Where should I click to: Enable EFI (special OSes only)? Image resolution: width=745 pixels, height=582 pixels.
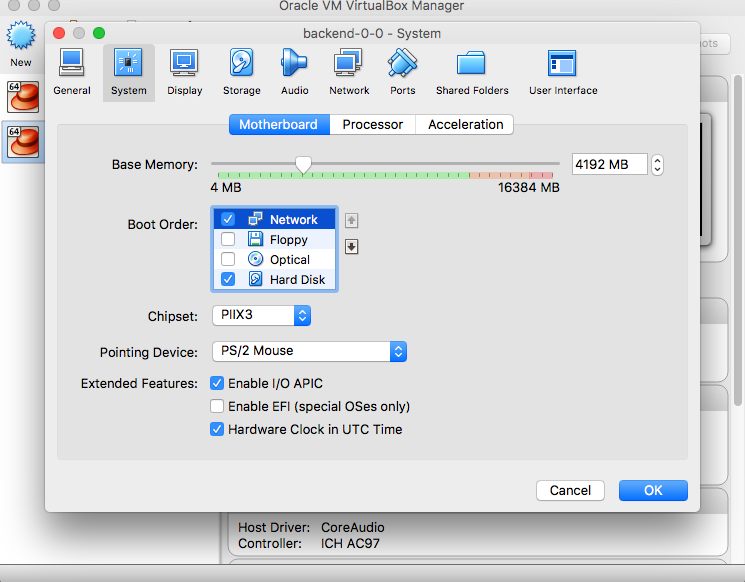coord(217,406)
